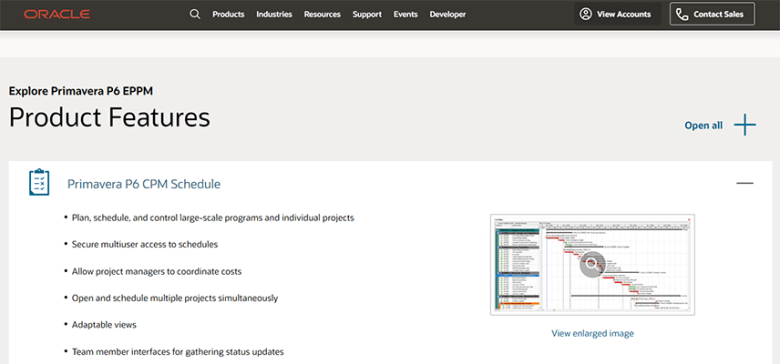Click the Open all link
This screenshot has height=364, width=780.
coord(703,125)
